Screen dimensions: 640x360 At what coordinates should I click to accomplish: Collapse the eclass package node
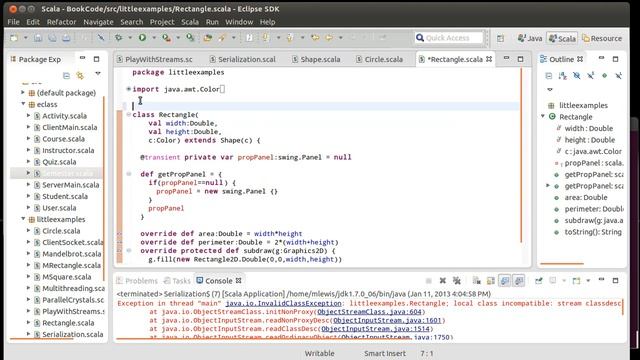pyautogui.click(x=23, y=104)
